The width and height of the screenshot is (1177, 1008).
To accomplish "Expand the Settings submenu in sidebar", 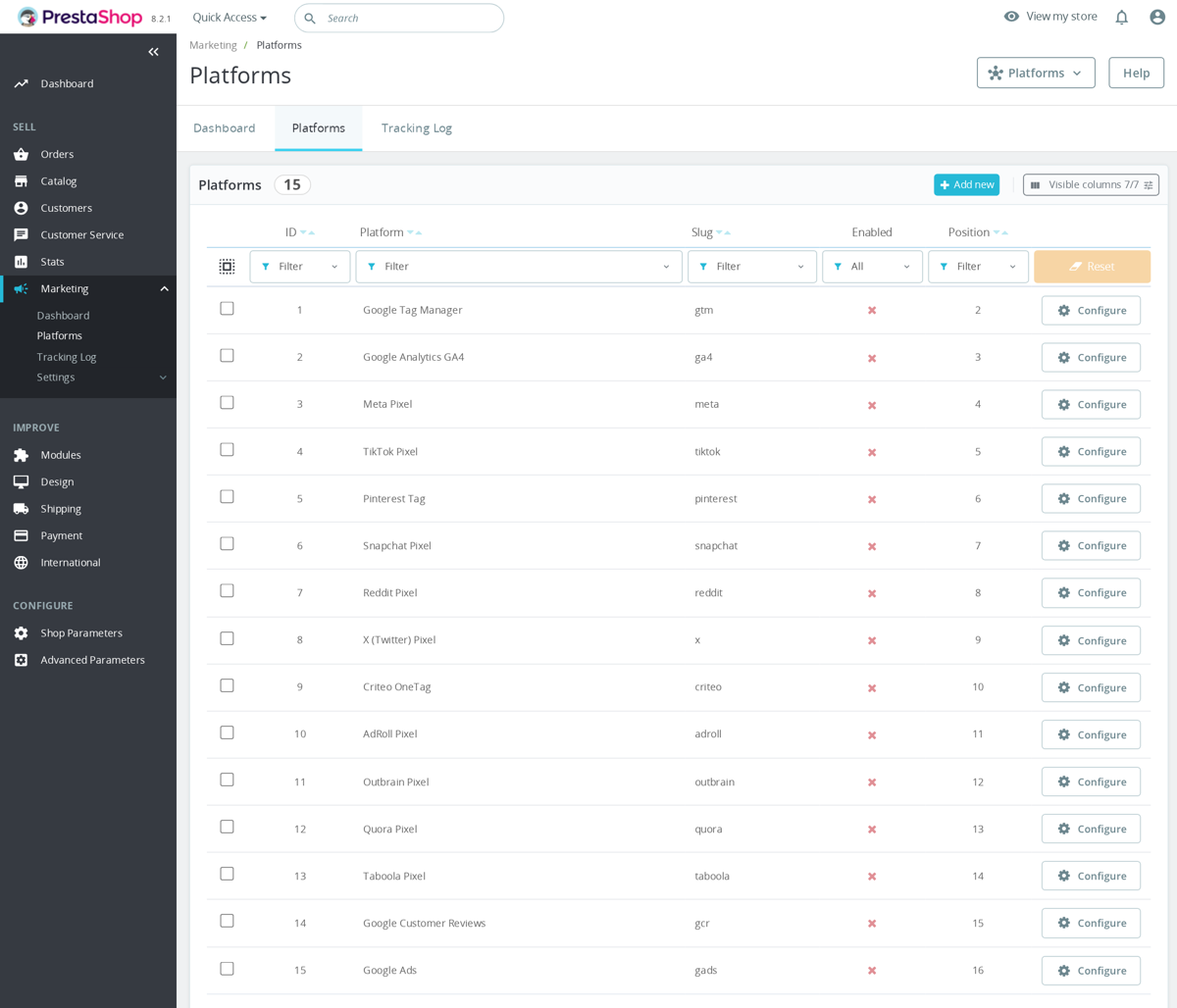I will [163, 378].
